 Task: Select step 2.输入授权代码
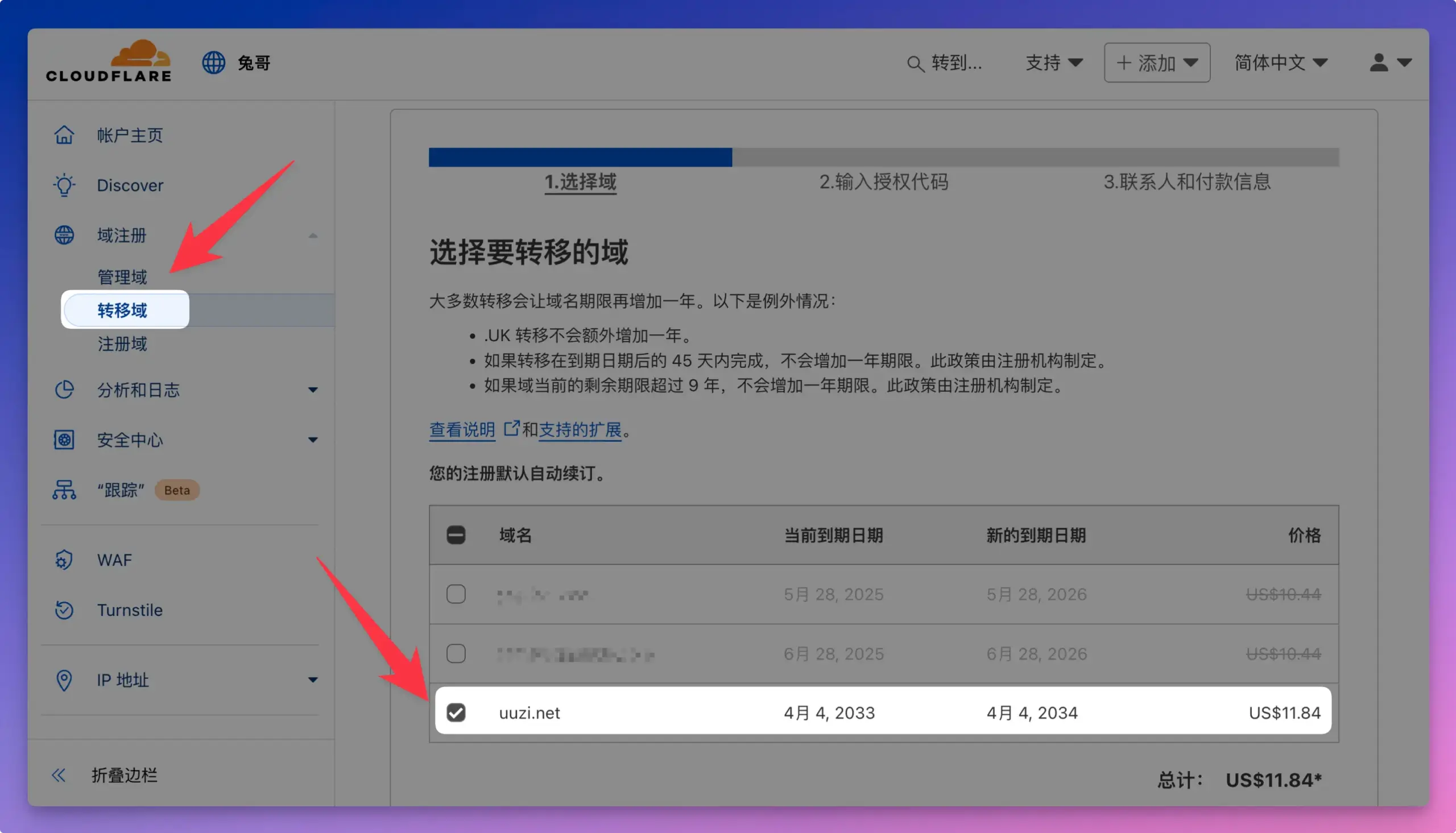click(884, 182)
